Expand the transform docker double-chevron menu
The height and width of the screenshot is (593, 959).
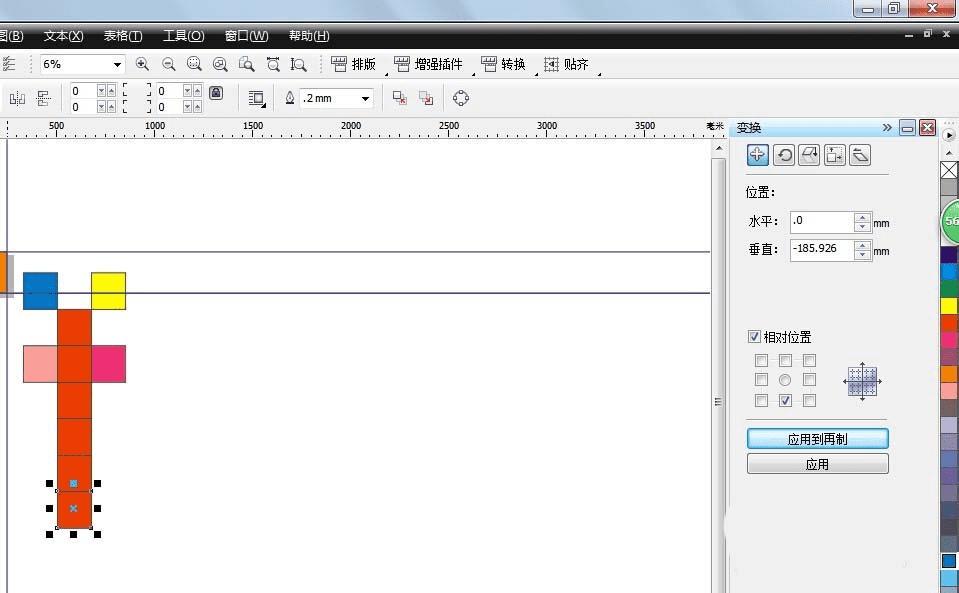[887, 127]
